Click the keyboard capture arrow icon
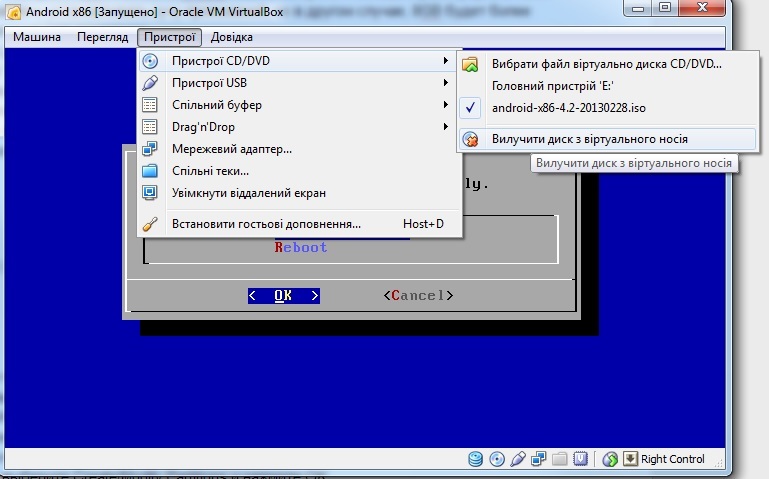The width and height of the screenshot is (769, 479). pyautogui.click(x=630, y=459)
